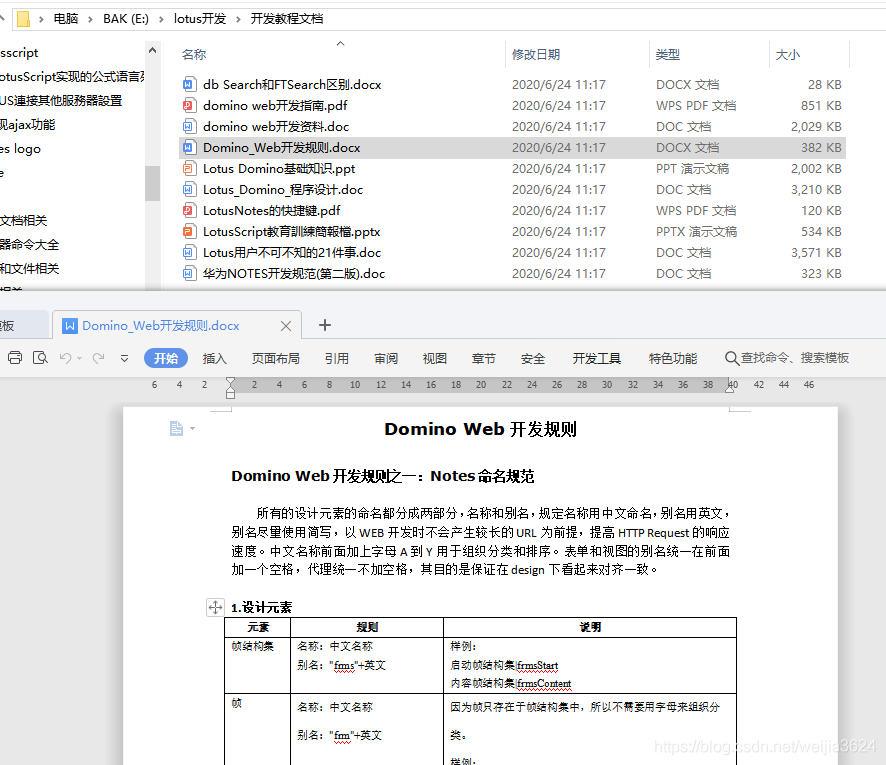Select the file name 华为NOTES开发规范(第二版).doc
The height and width of the screenshot is (765, 886).
pos(294,273)
